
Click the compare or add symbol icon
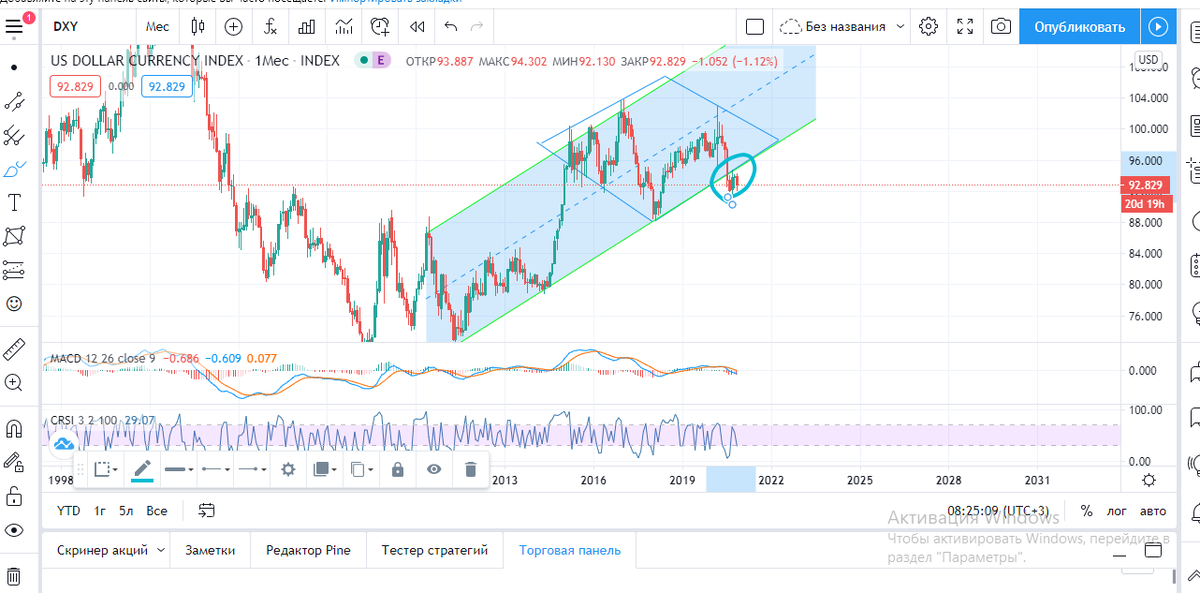point(234,26)
